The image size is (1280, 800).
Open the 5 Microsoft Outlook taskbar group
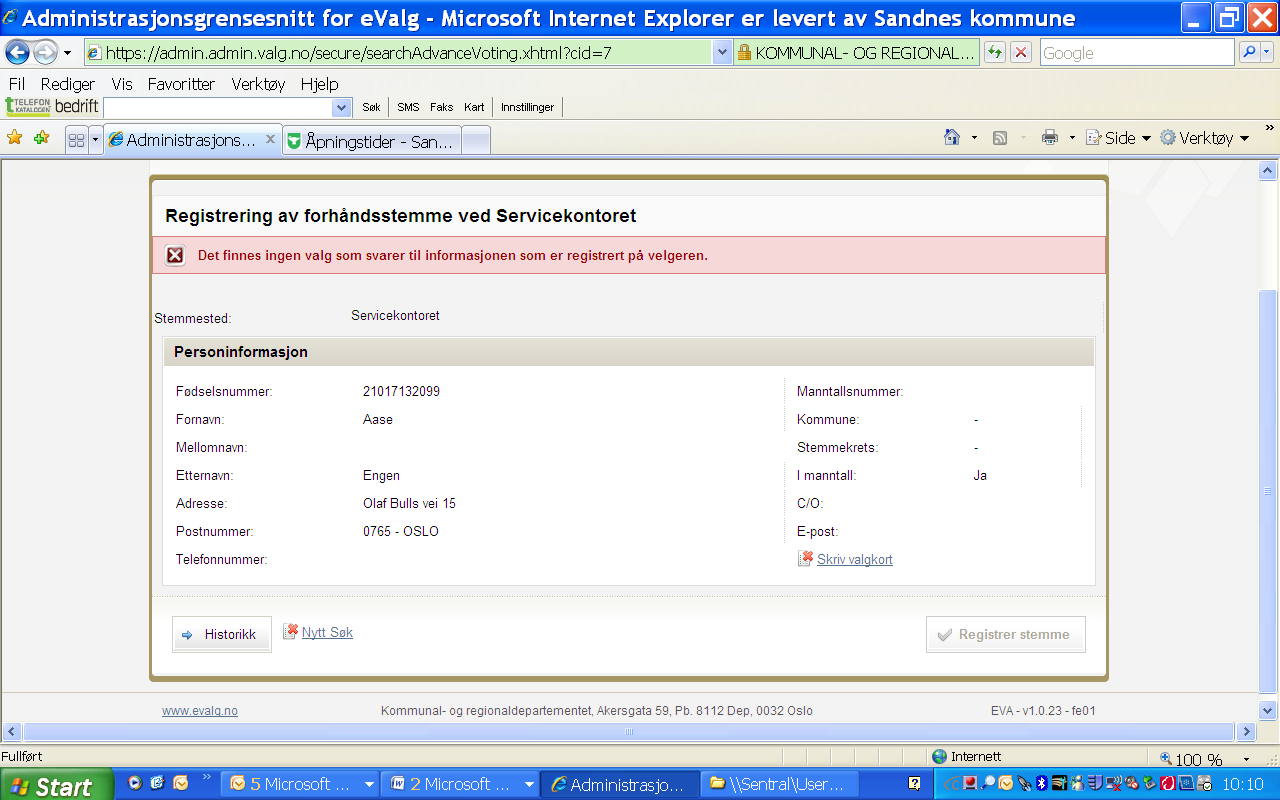pyautogui.click(x=298, y=784)
